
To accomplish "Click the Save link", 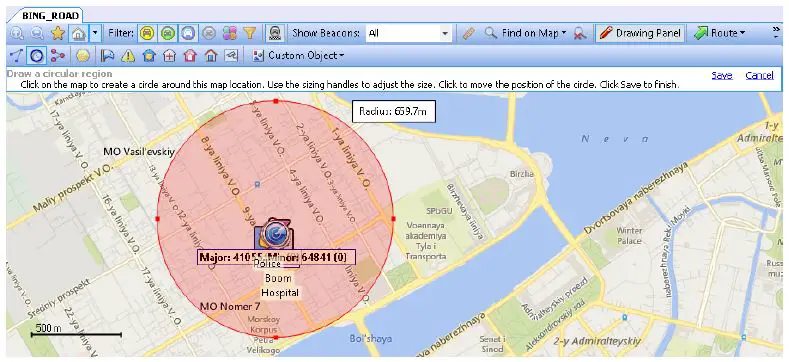I will (x=722, y=75).
